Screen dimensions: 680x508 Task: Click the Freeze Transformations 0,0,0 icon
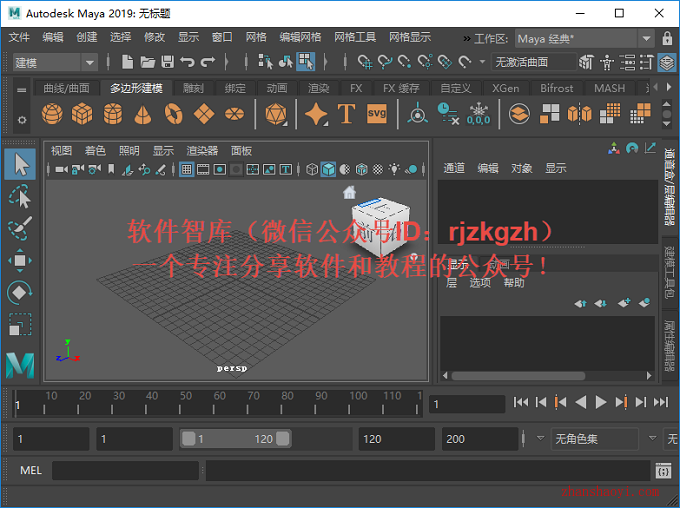[x=478, y=114]
